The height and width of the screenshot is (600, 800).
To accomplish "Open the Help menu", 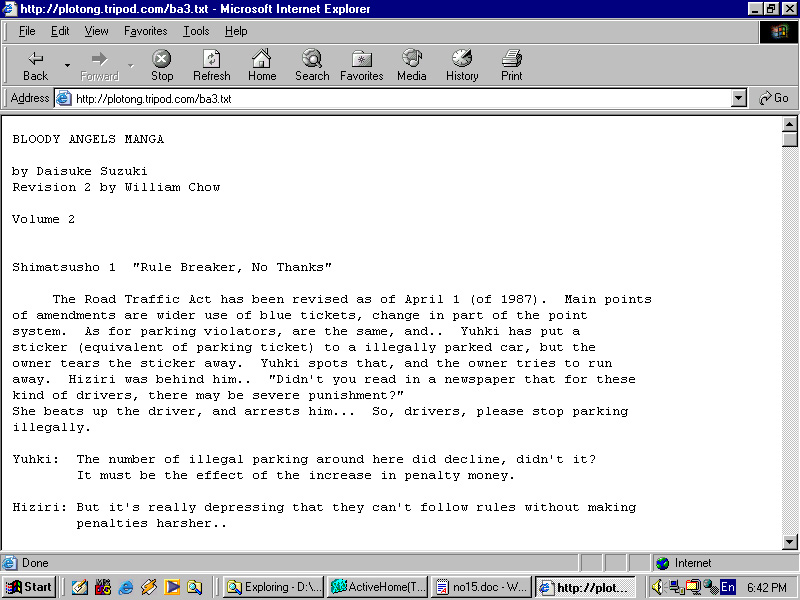I will [x=236, y=31].
